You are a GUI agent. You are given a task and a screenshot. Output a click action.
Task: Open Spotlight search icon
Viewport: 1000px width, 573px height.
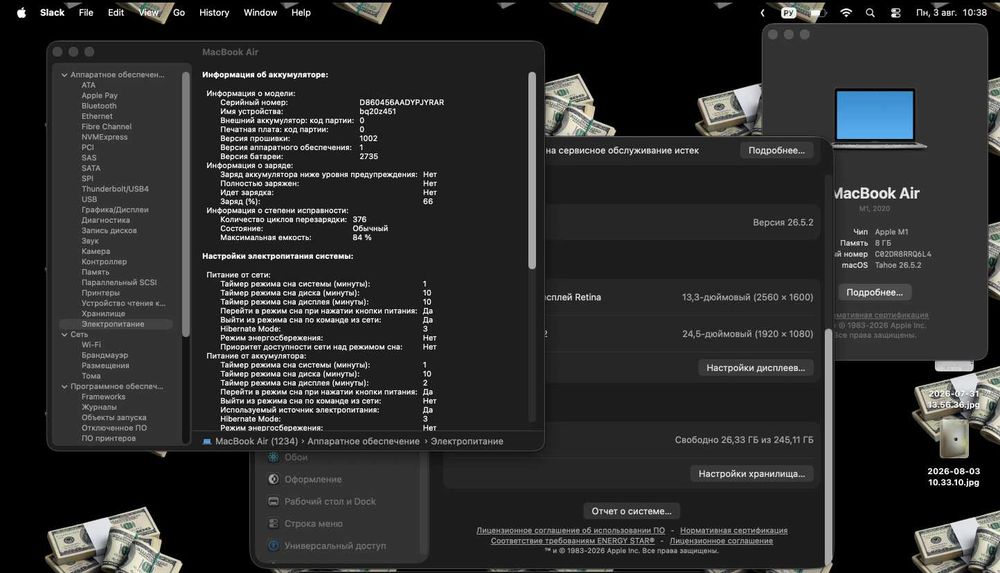tap(870, 12)
